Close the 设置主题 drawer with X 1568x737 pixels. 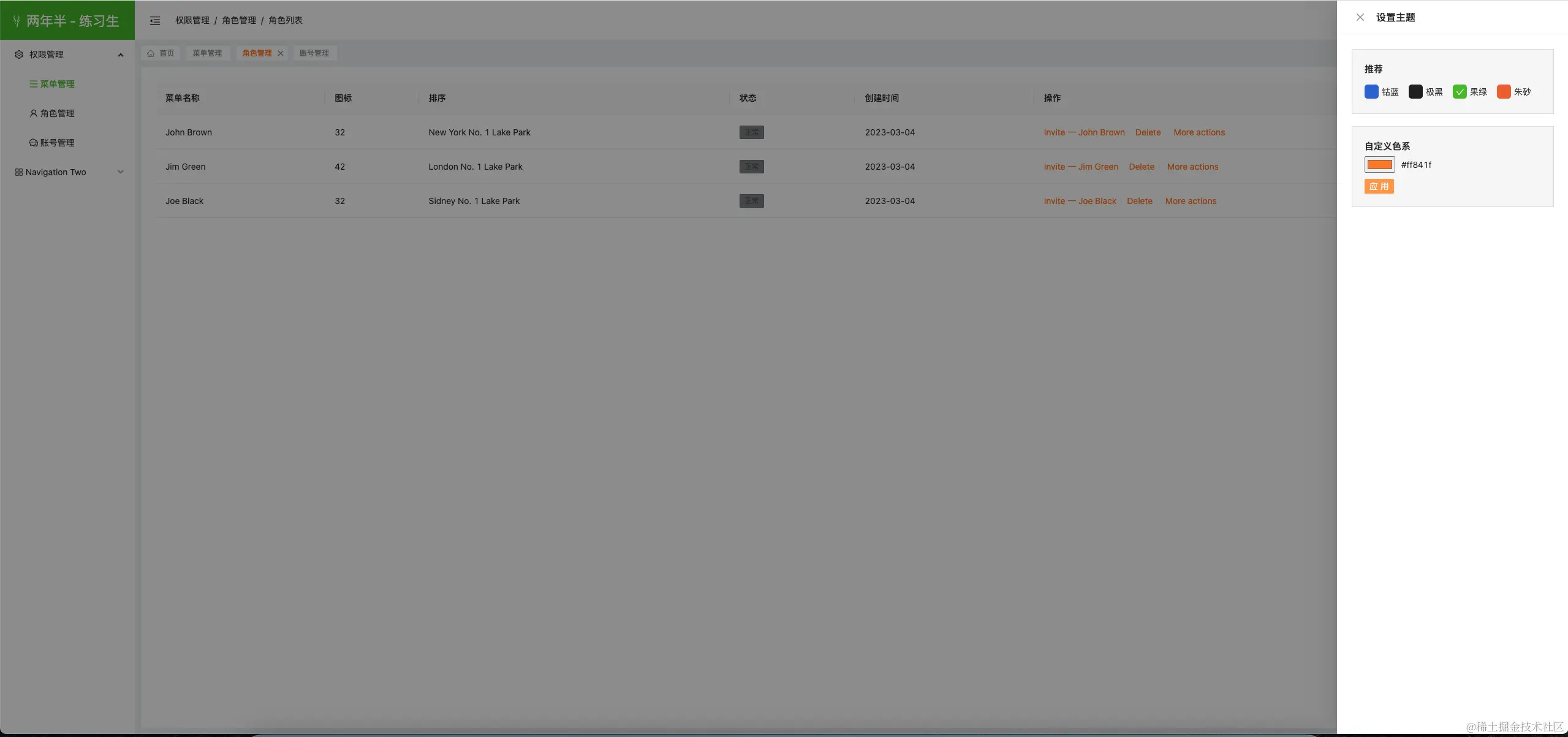pos(1360,17)
